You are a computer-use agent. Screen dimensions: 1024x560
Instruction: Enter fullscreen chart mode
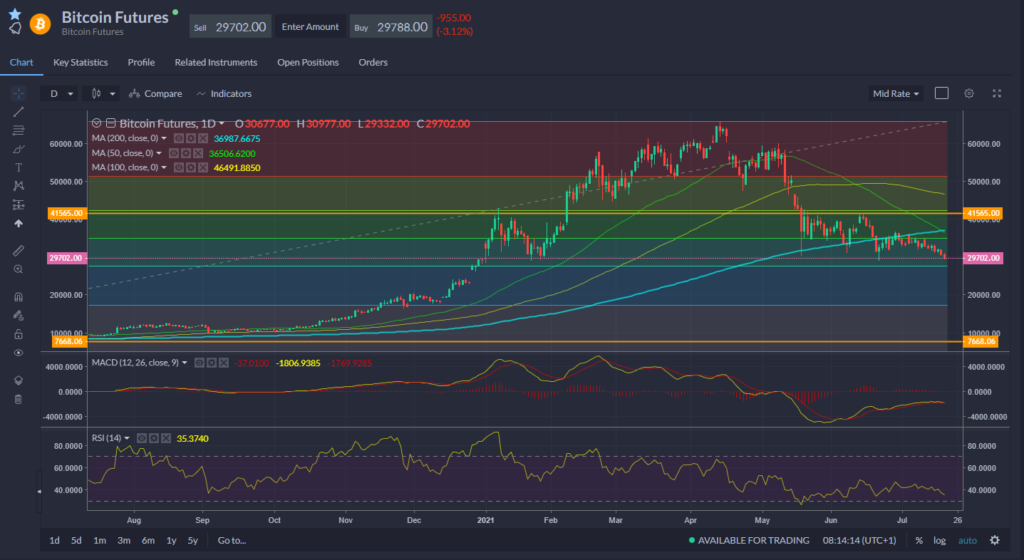coord(996,93)
